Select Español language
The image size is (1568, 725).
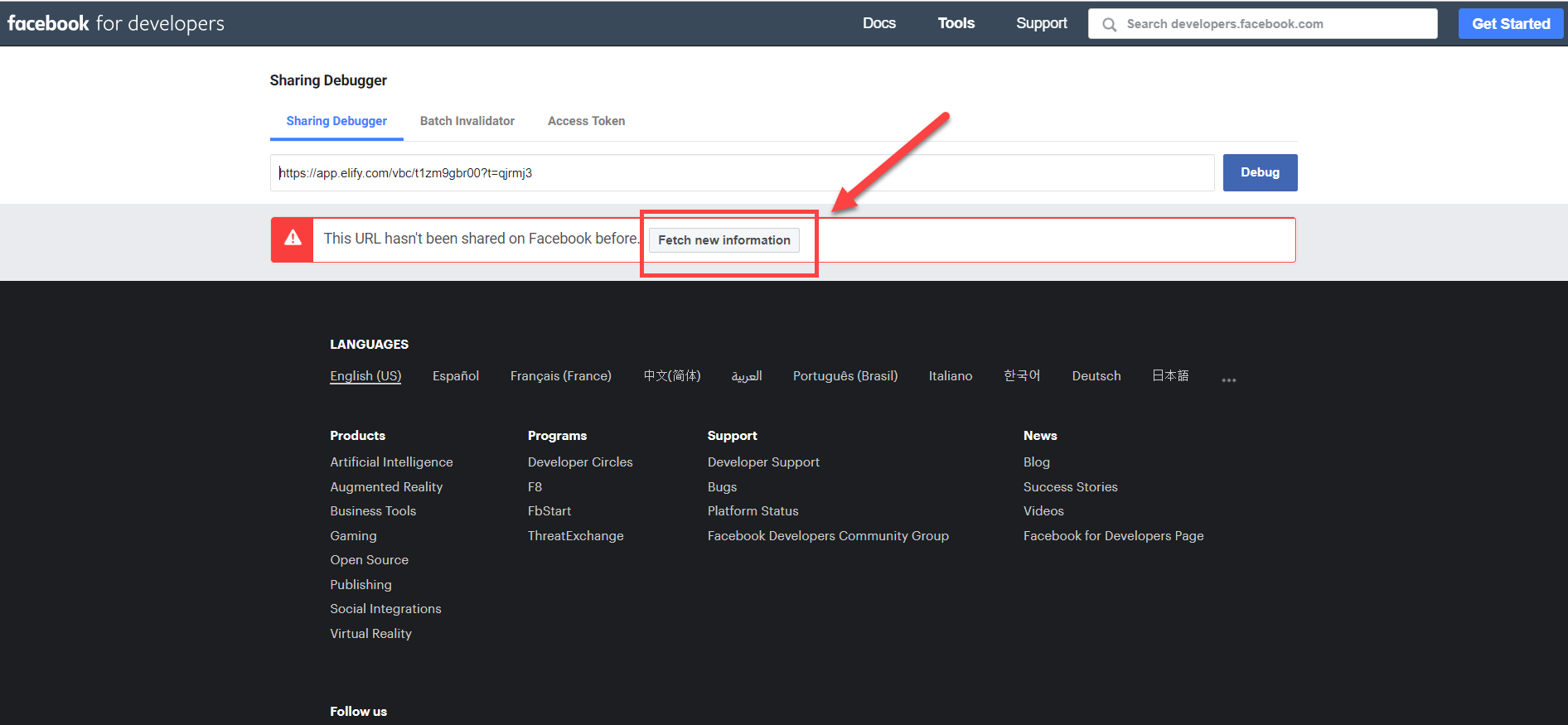click(x=456, y=376)
